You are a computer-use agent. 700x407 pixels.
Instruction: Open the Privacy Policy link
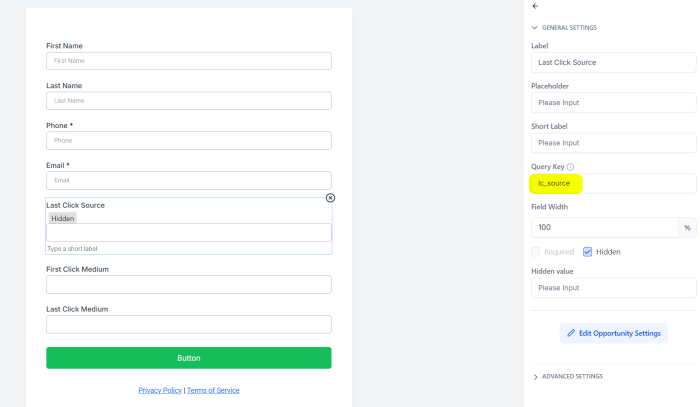[160, 390]
